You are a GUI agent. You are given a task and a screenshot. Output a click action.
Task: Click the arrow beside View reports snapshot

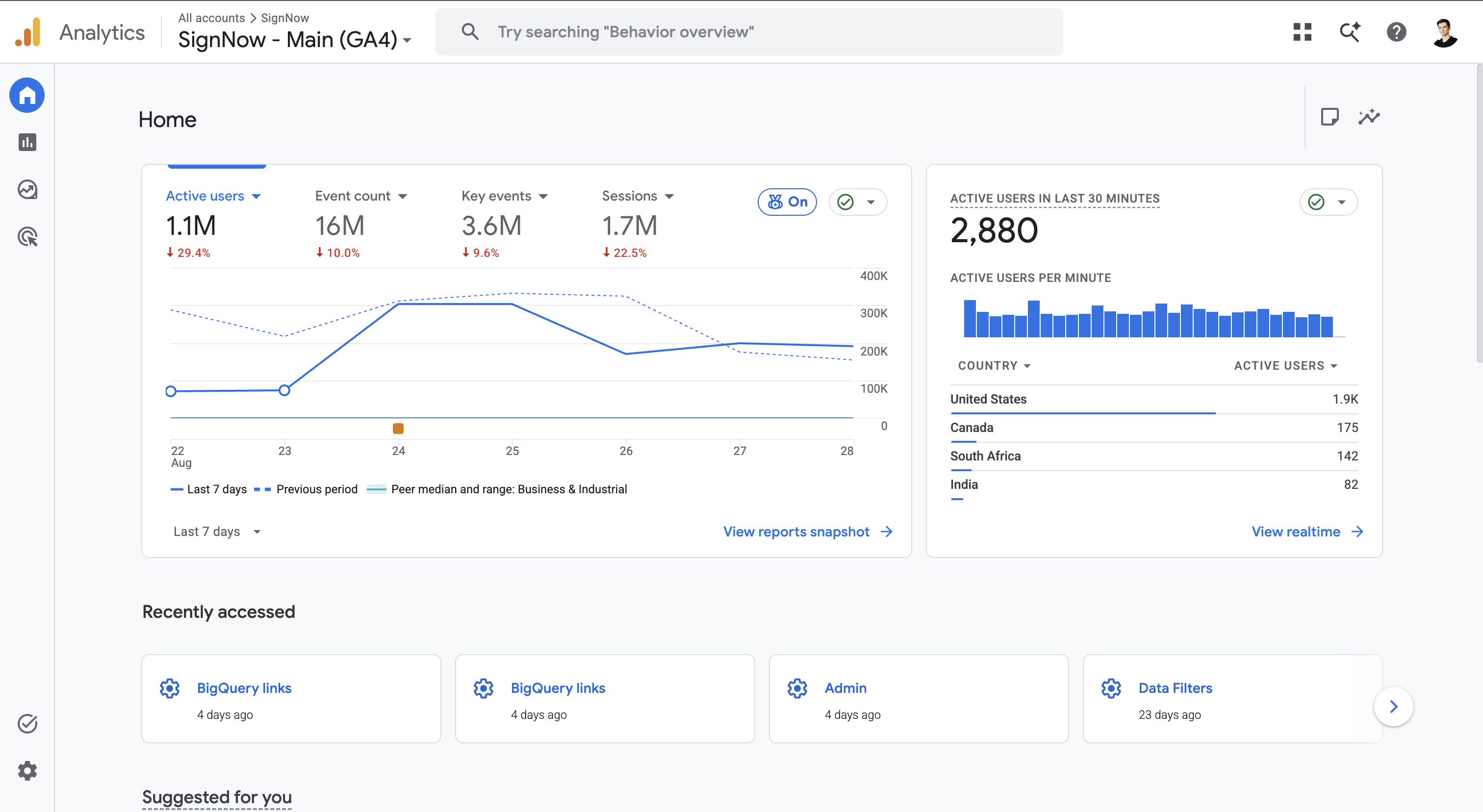tap(887, 532)
